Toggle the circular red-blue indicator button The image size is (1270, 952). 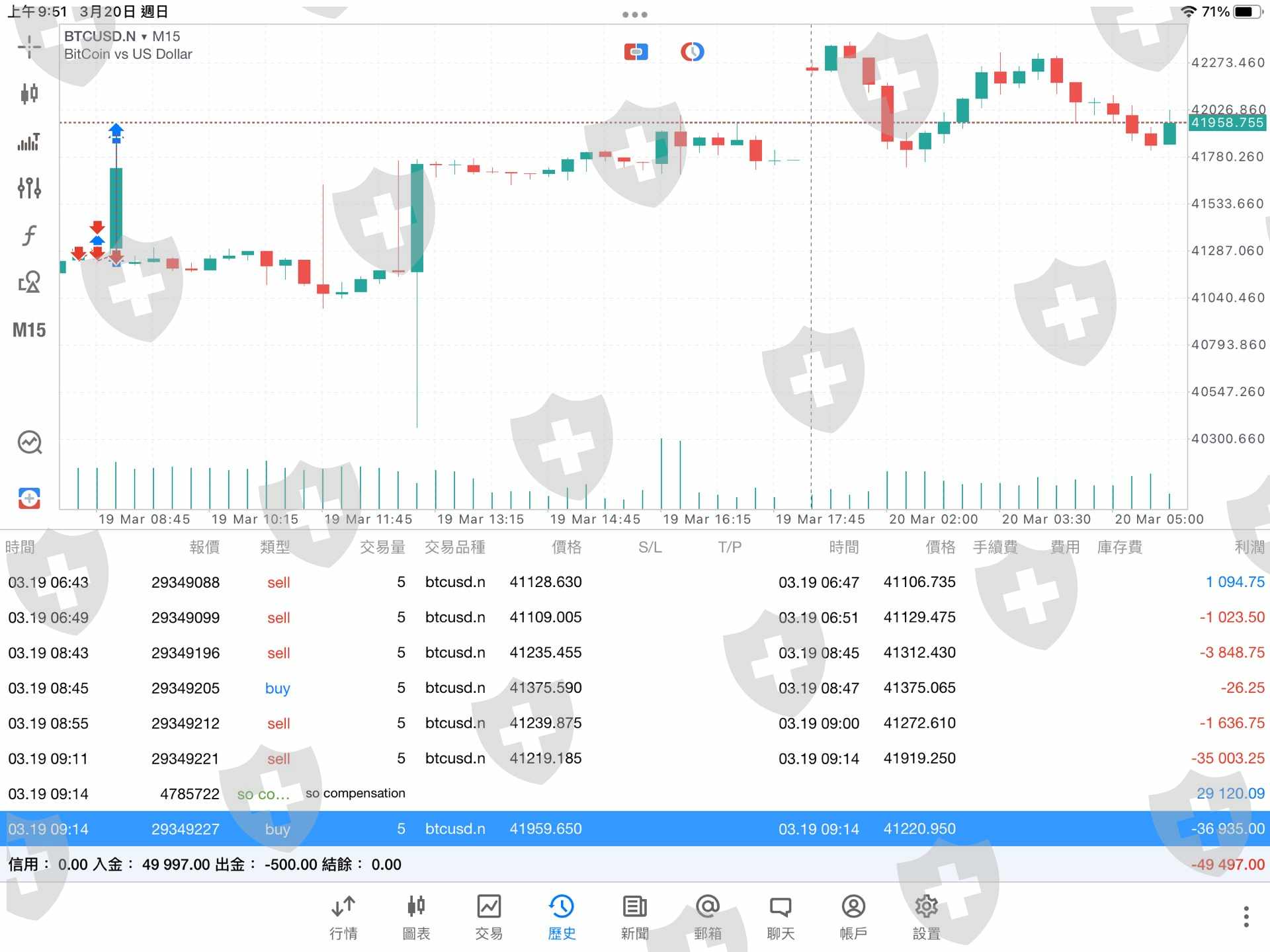point(692,52)
